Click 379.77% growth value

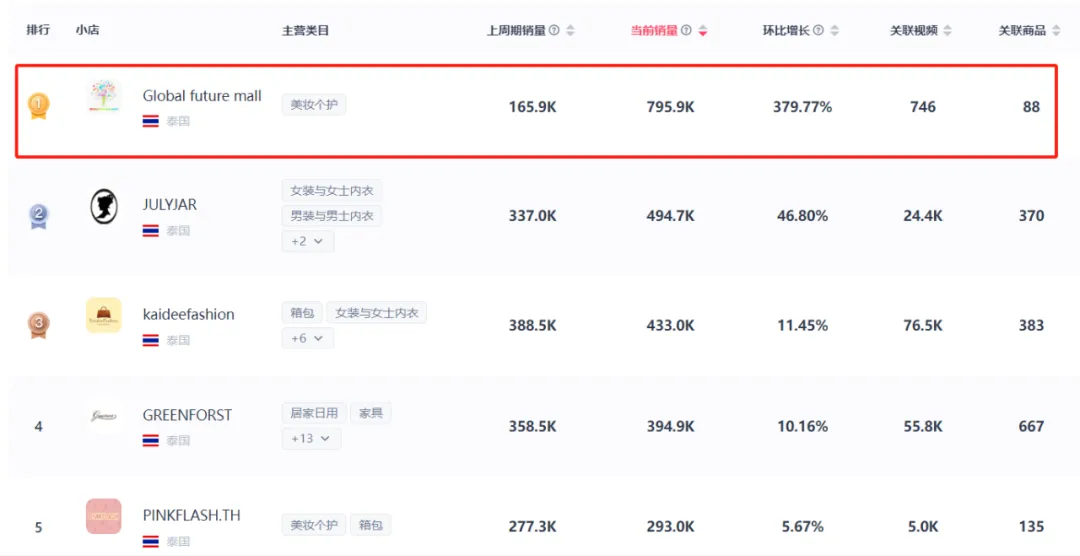tap(802, 107)
